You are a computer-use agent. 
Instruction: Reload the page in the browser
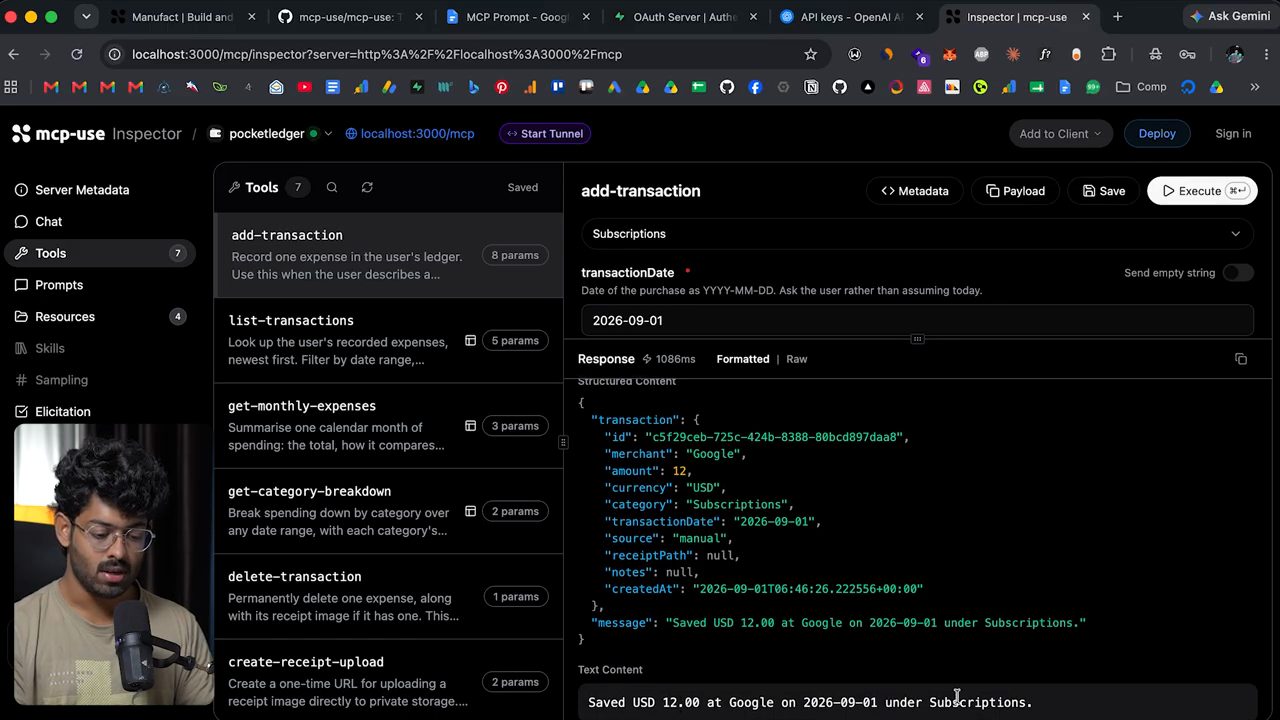coord(77,54)
